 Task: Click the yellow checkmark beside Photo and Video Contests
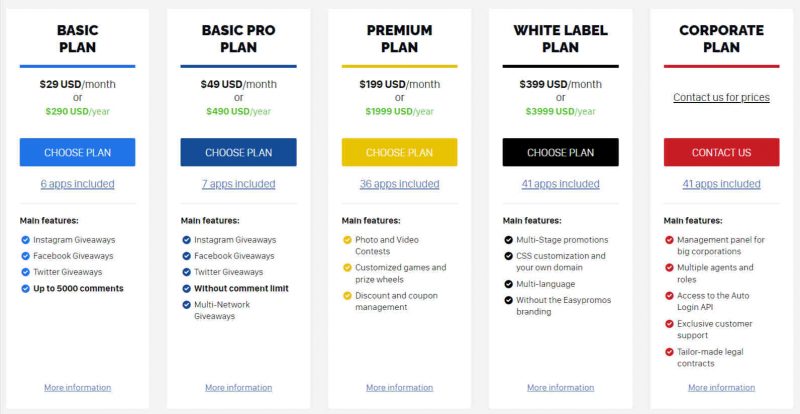click(347, 240)
